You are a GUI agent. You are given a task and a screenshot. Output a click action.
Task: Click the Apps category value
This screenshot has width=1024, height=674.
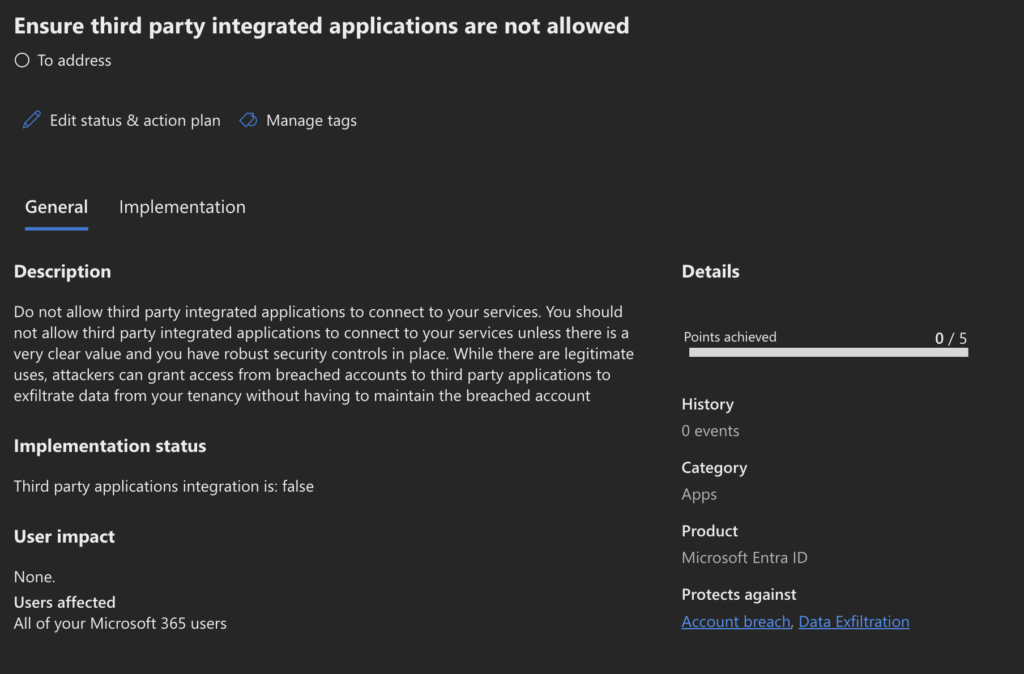coord(699,494)
